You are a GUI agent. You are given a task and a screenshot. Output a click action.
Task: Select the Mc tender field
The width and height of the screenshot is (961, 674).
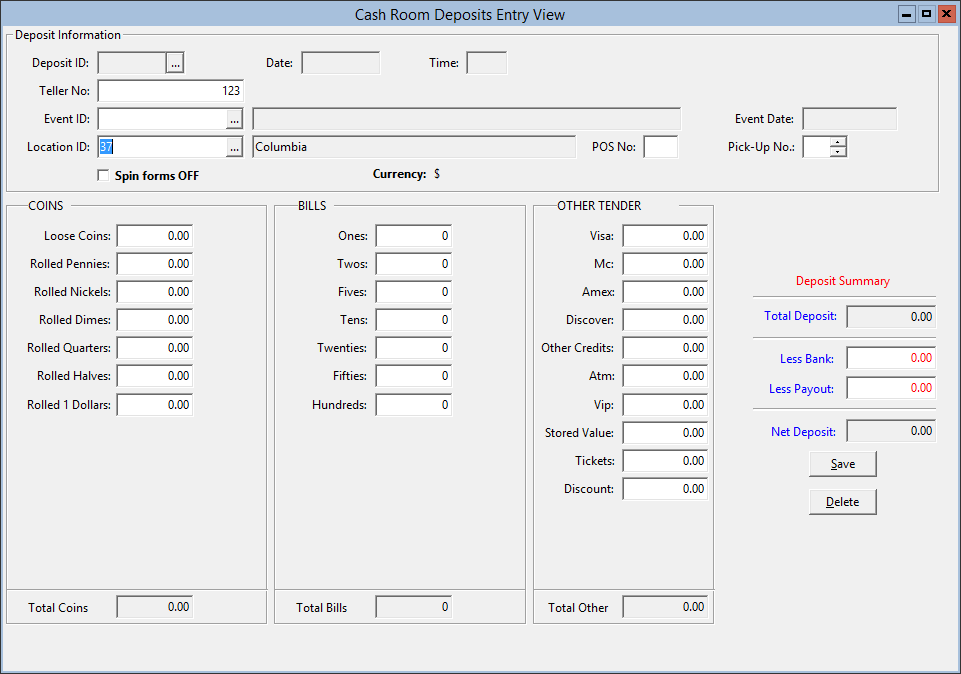point(665,264)
